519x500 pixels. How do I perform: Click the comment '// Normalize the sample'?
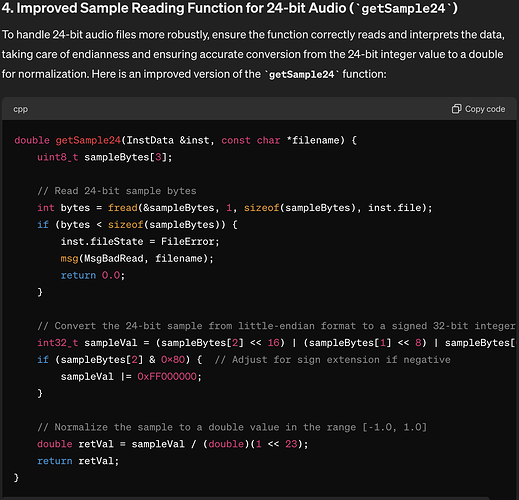(x=232, y=427)
